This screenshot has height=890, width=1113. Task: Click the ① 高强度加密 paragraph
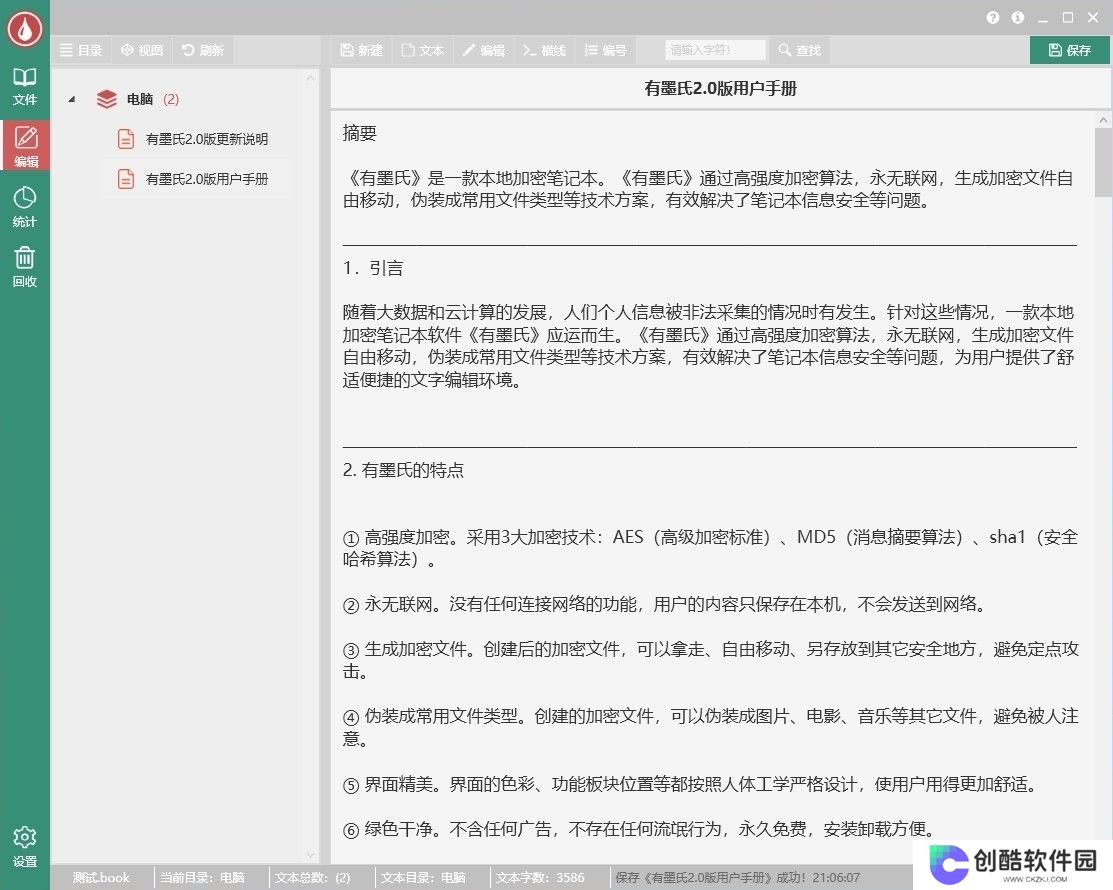tap(710, 548)
